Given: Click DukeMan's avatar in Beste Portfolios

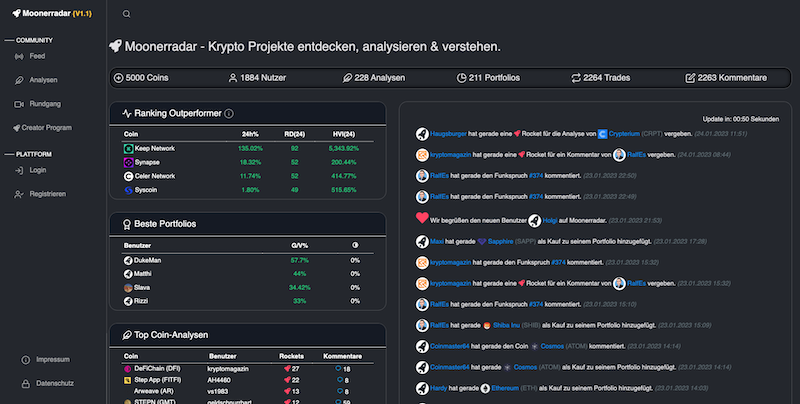Looking at the screenshot, I should coord(128,259).
